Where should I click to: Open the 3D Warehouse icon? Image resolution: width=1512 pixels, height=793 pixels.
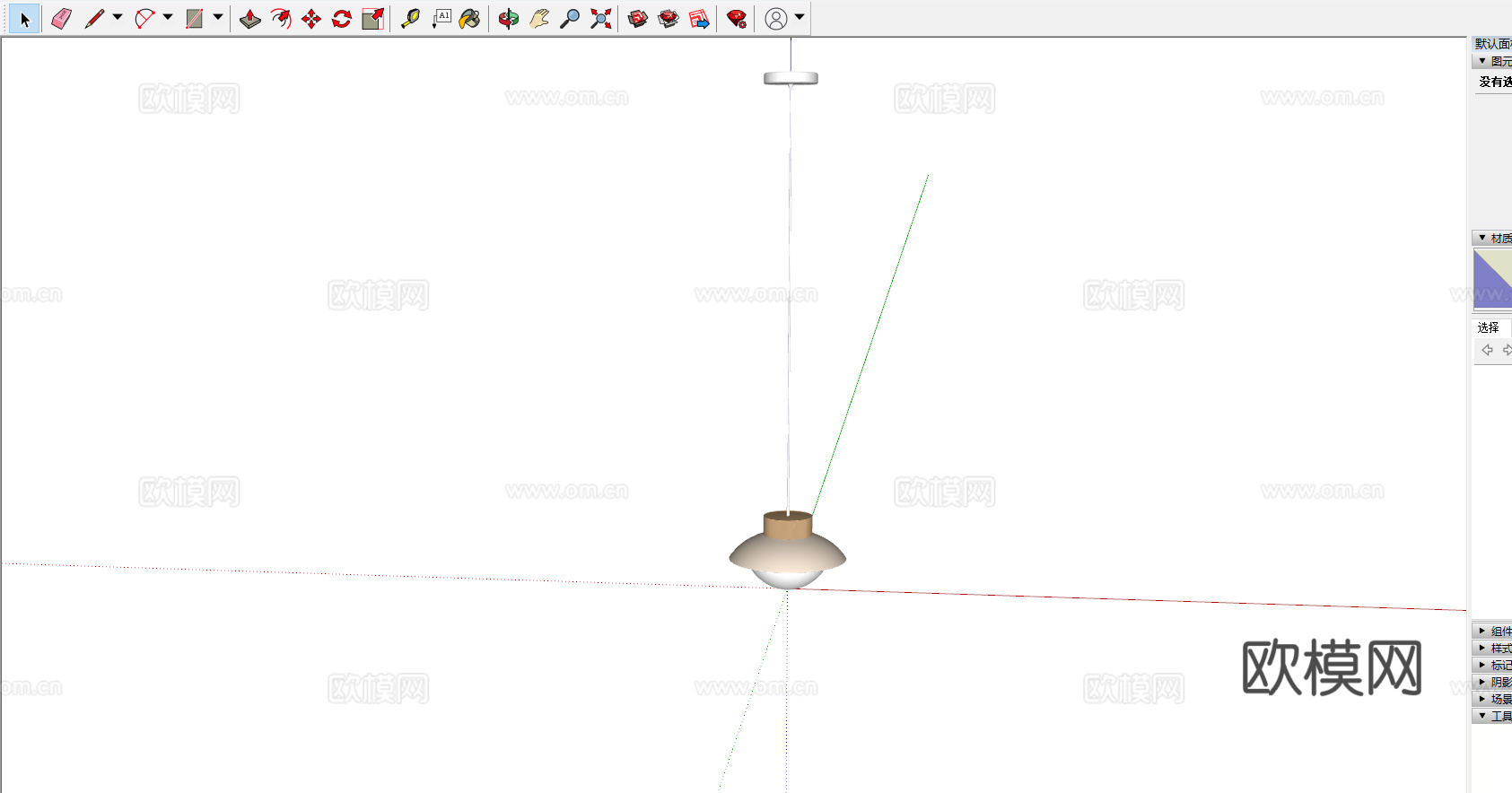pyautogui.click(x=638, y=19)
